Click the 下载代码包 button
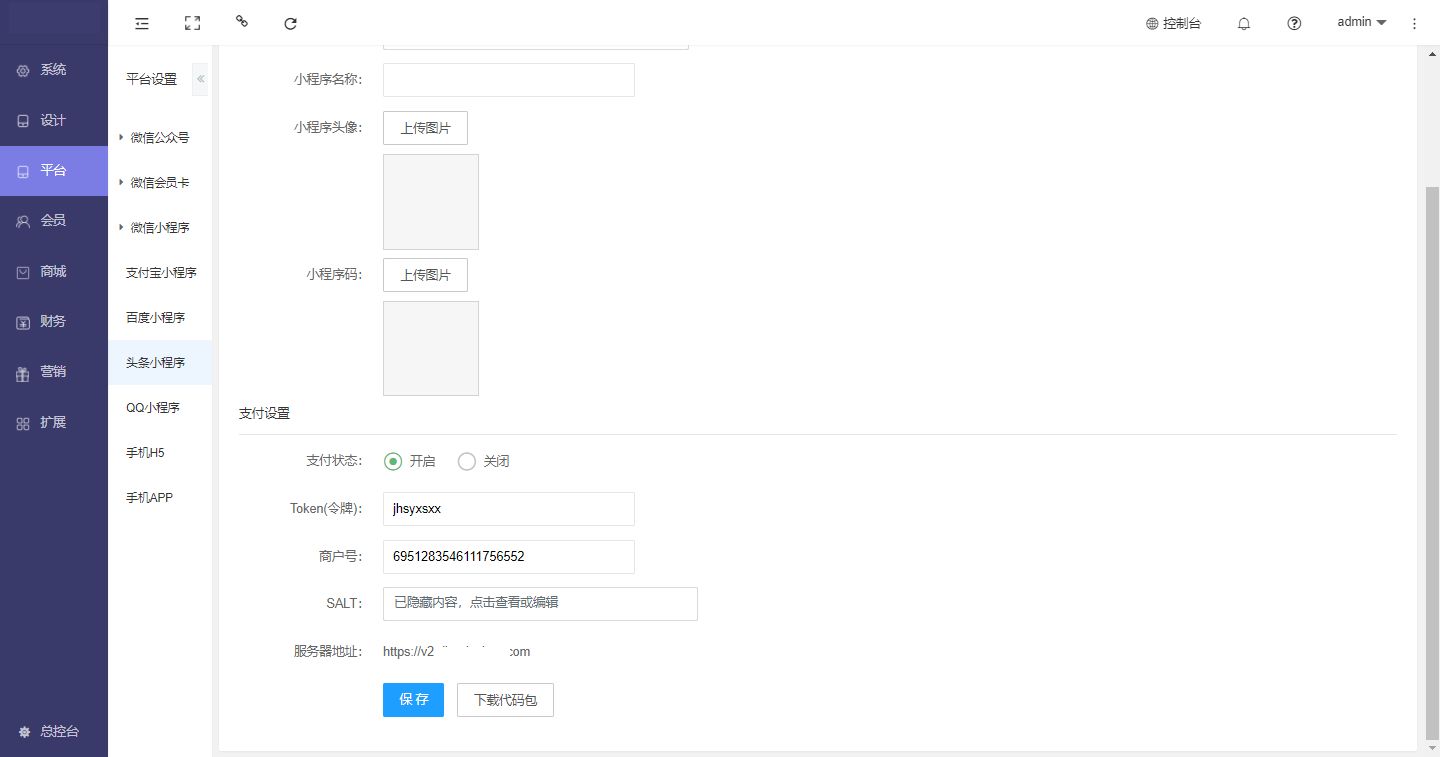 [505, 700]
